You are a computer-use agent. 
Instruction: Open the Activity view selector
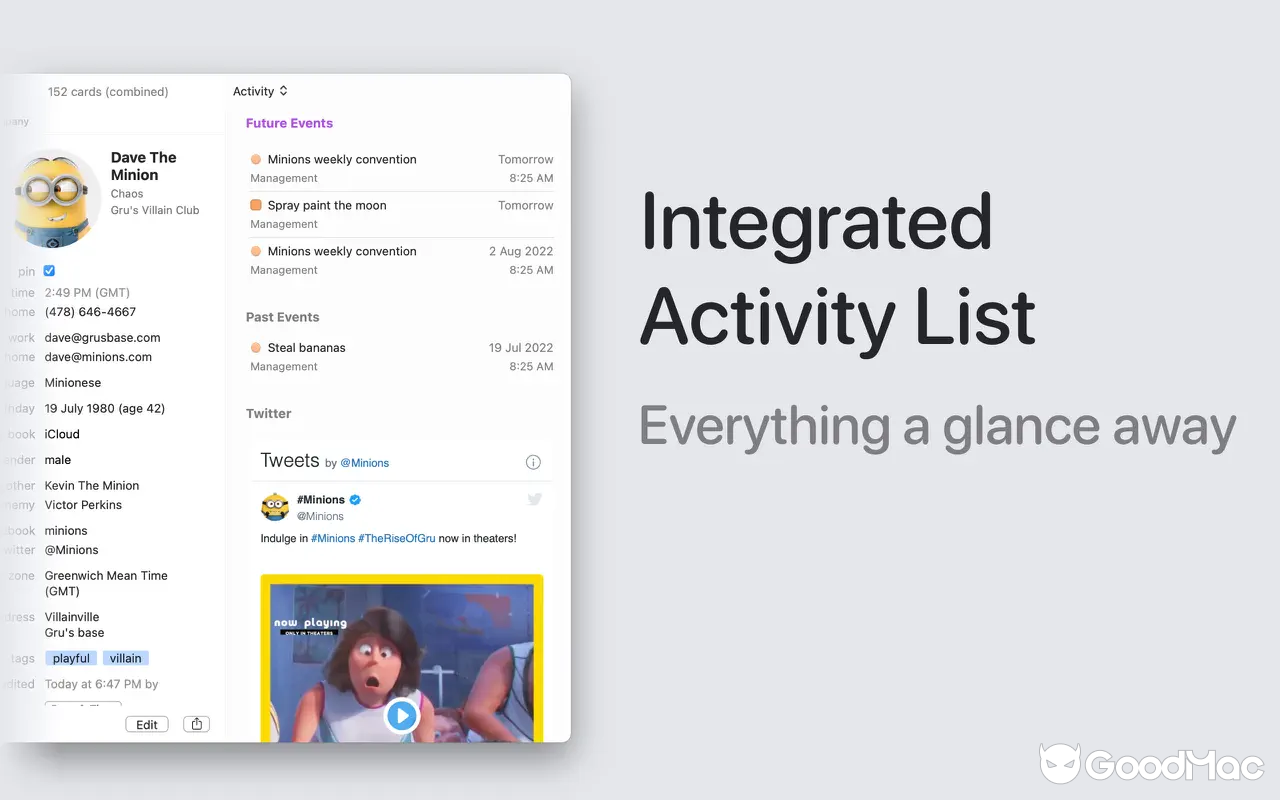pyautogui.click(x=259, y=91)
